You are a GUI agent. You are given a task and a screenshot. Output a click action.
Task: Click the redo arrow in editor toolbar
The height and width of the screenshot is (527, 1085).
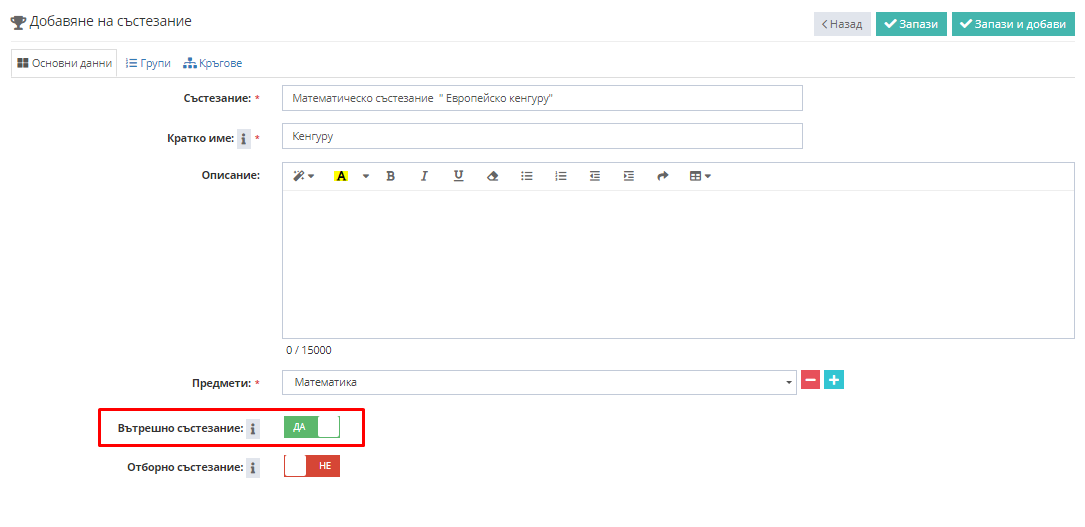(662, 176)
